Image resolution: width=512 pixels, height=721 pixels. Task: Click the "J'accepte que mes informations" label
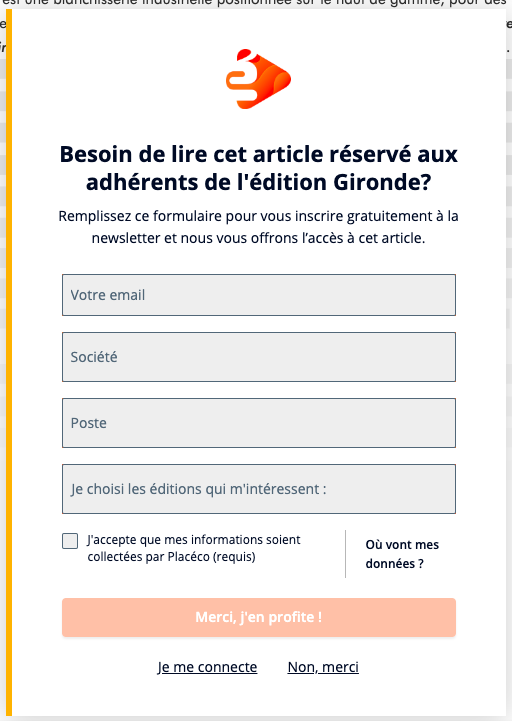[194, 540]
